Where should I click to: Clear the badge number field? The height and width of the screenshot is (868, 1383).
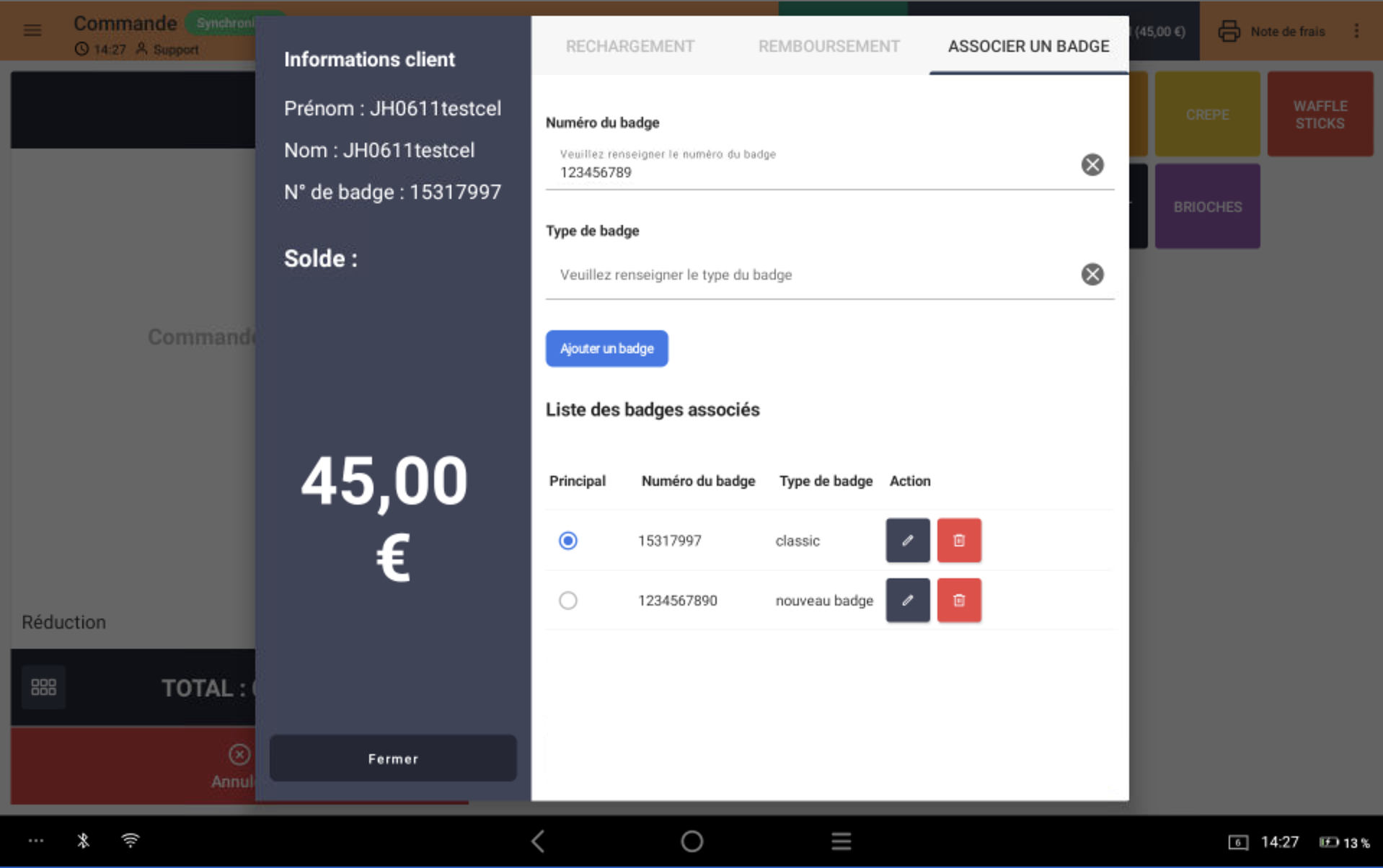[1092, 165]
